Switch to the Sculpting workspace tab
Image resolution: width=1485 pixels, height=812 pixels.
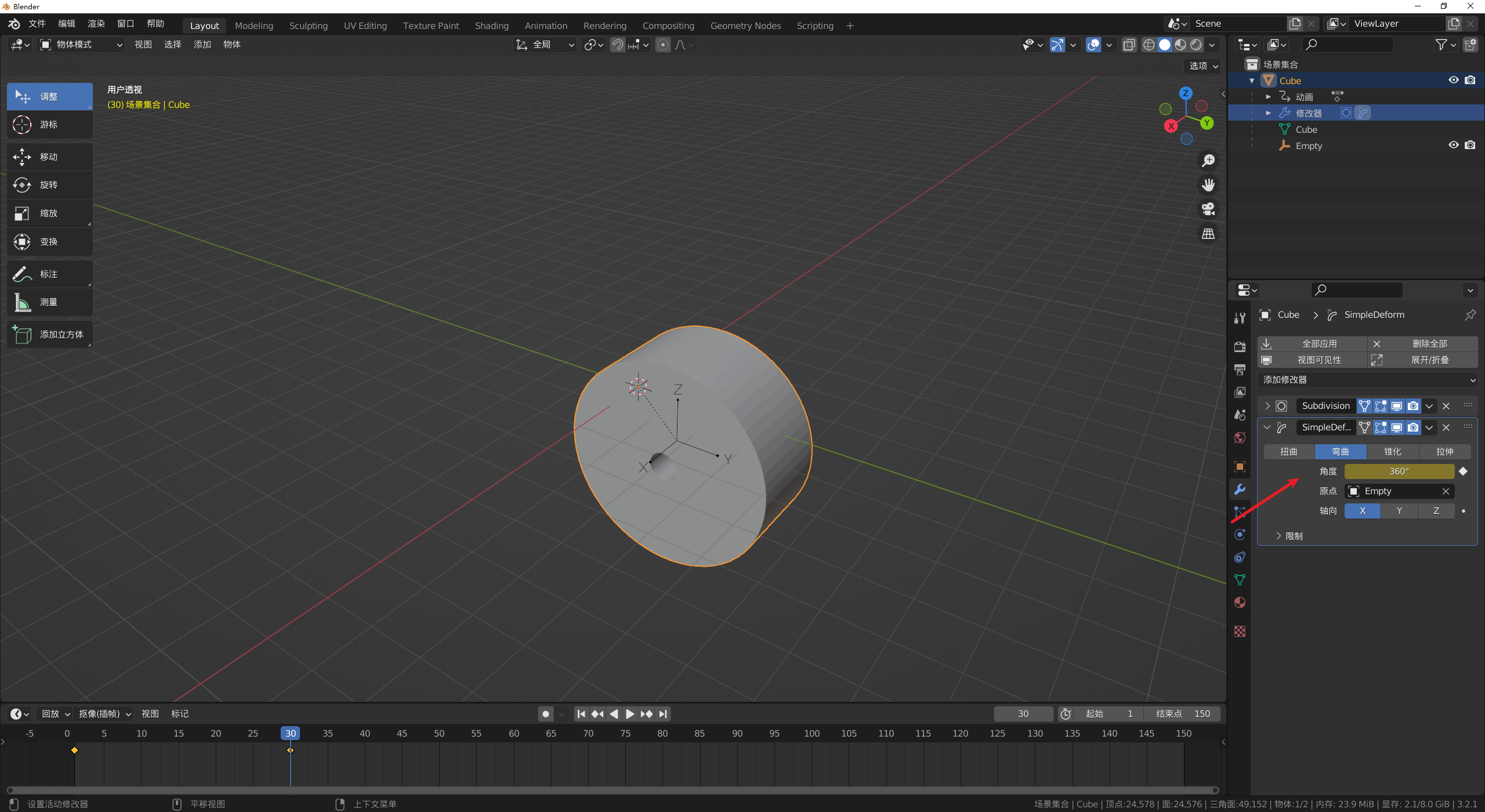click(x=308, y=26)
